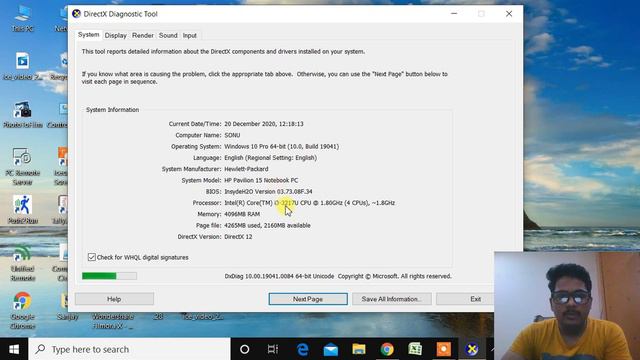Screen dimensions: 640x360
Task: Click the Help button
Action: 114,299
